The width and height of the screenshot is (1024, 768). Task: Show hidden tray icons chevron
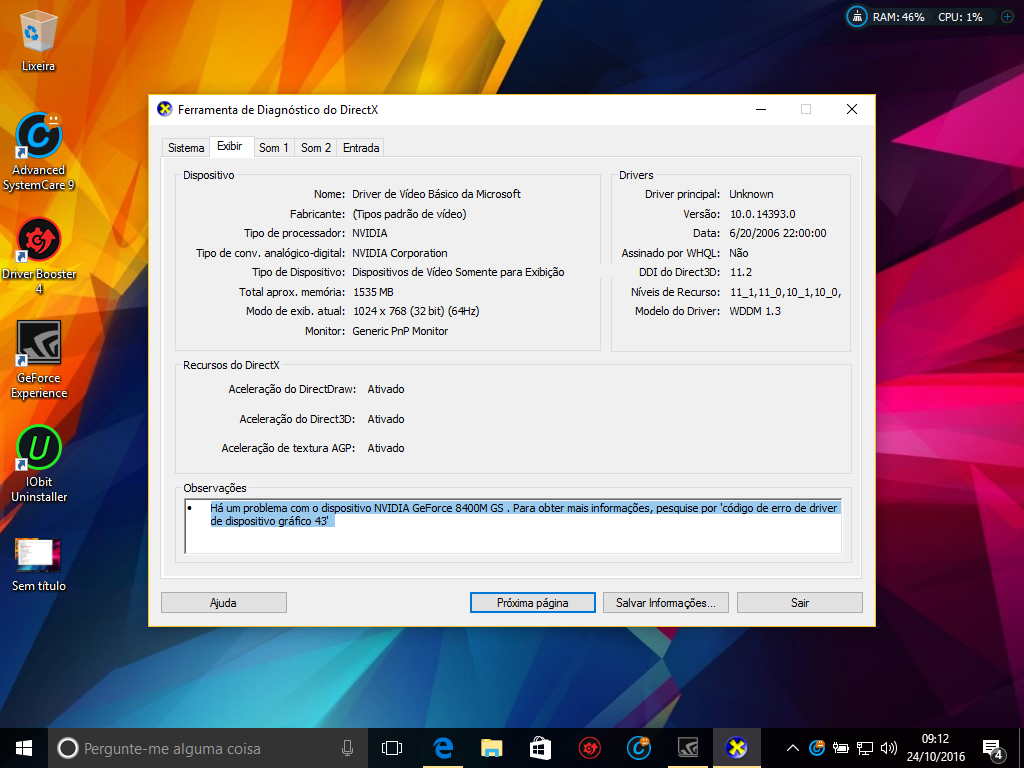pos(792,748)
